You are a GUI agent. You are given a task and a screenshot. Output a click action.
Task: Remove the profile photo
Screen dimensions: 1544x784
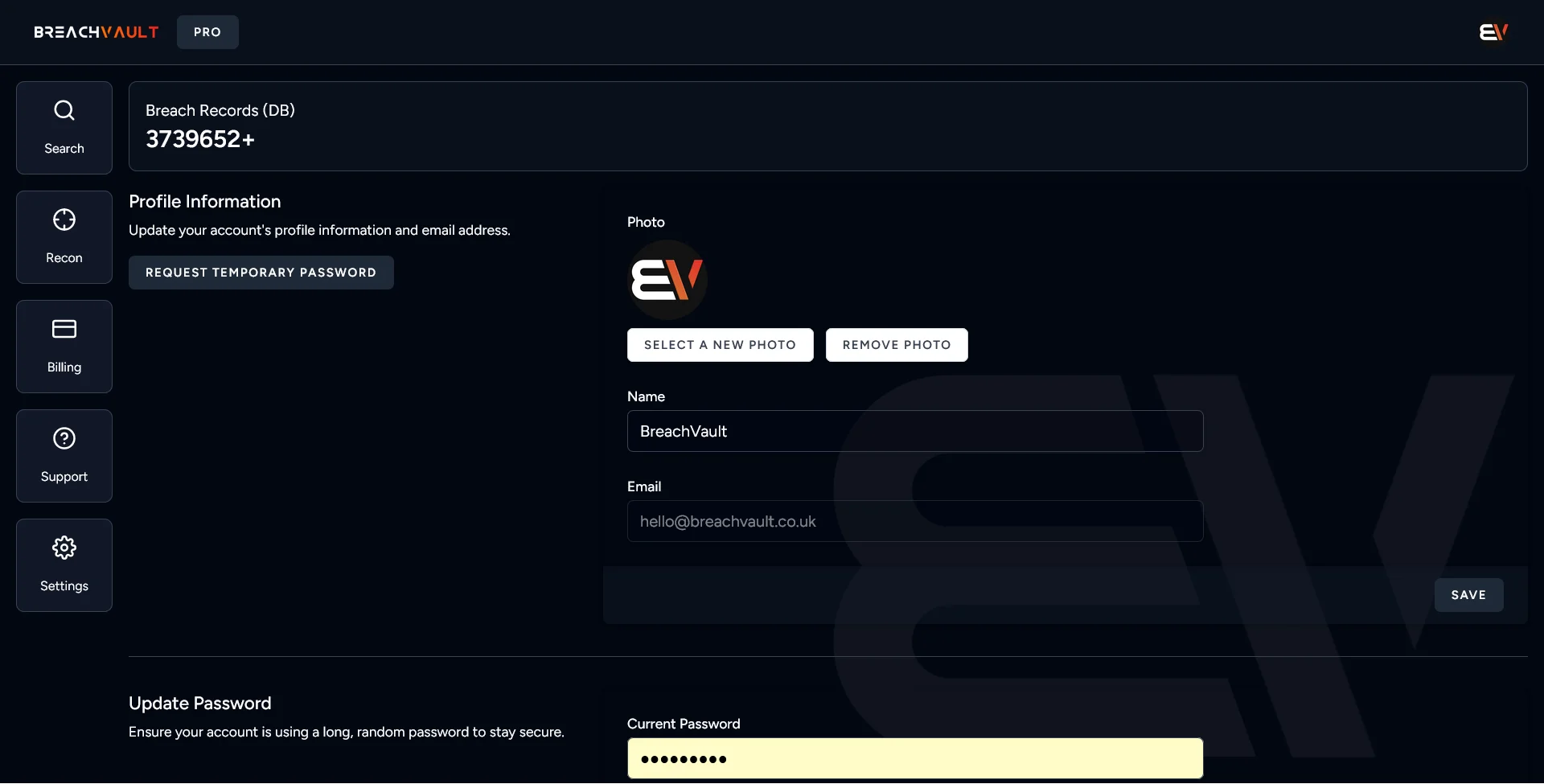click(896, 344)
